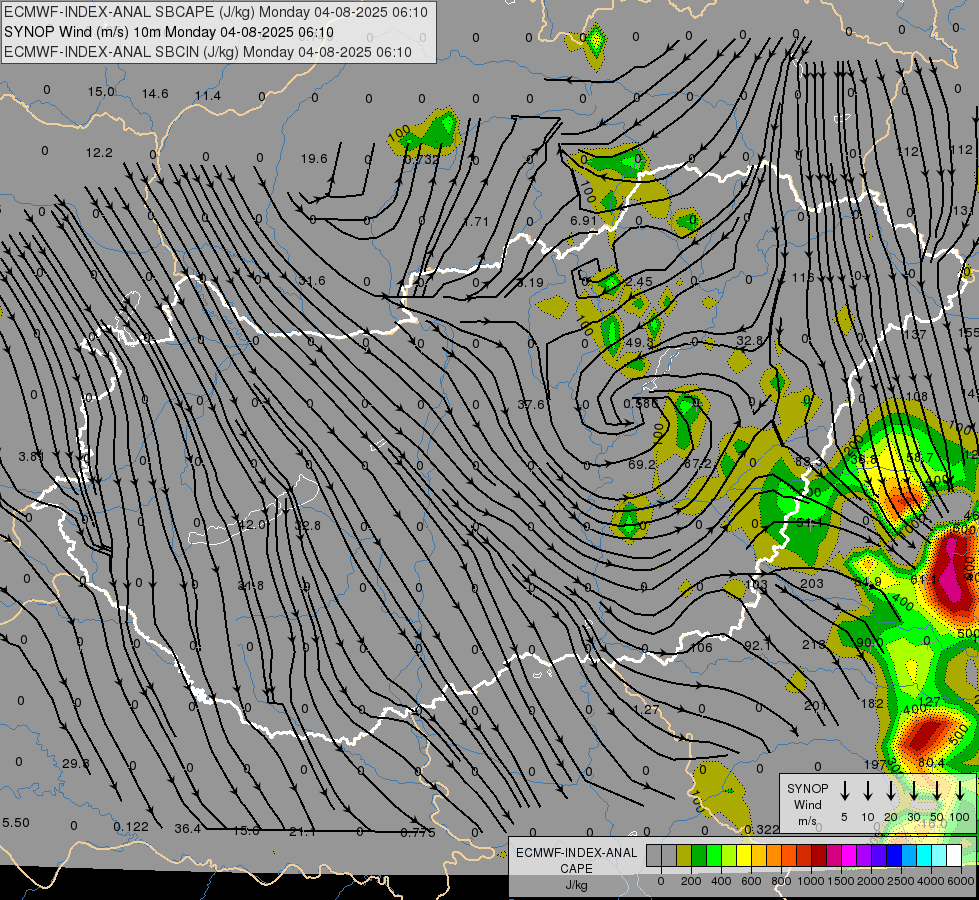This screenshot has width=979, height=900.
Task: Click the 2500 tick label on colorbar
Action: click(x=901, y=881)
